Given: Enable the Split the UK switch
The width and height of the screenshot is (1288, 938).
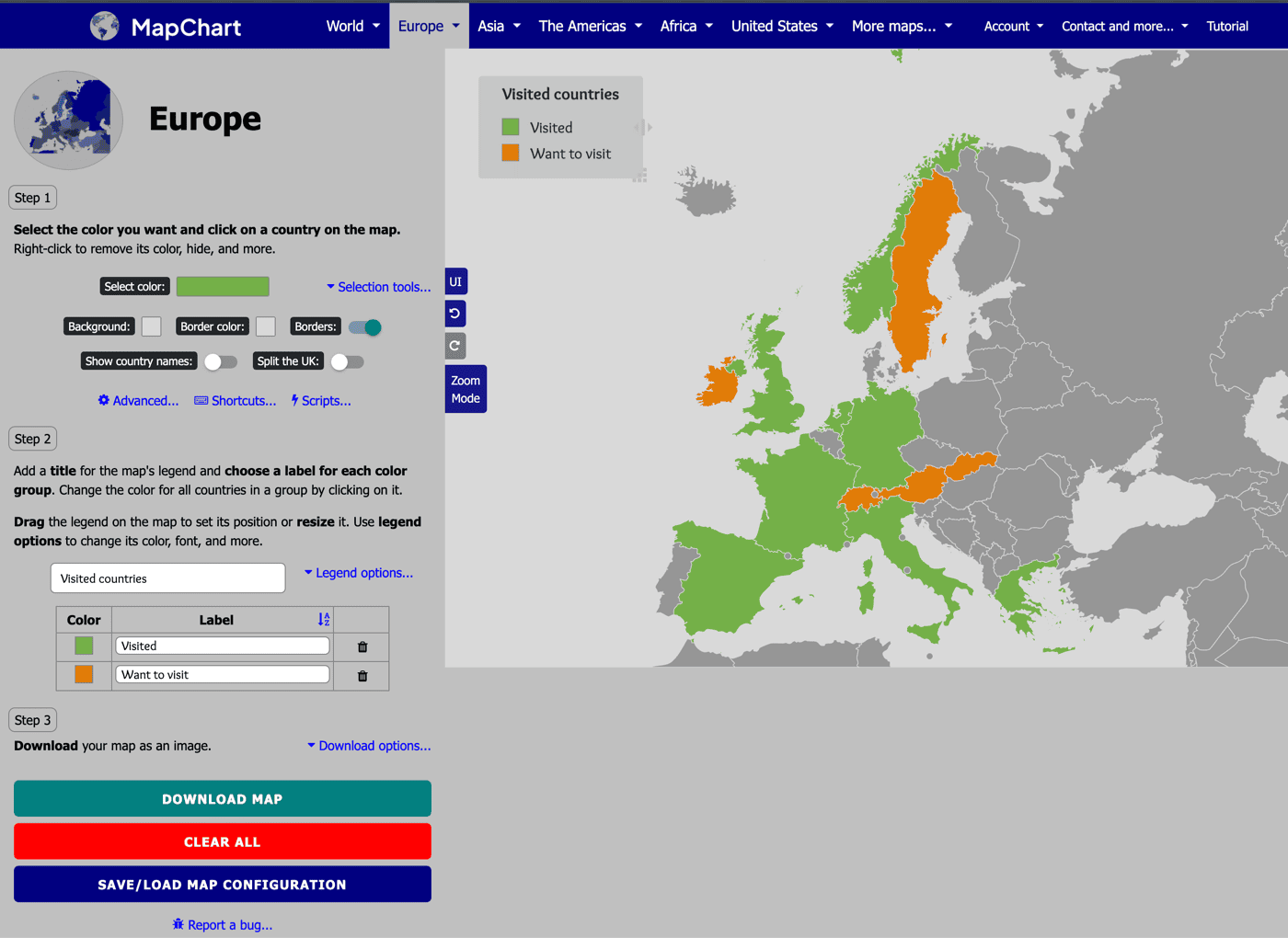Looking at the screenshot, I should (347, 361).
